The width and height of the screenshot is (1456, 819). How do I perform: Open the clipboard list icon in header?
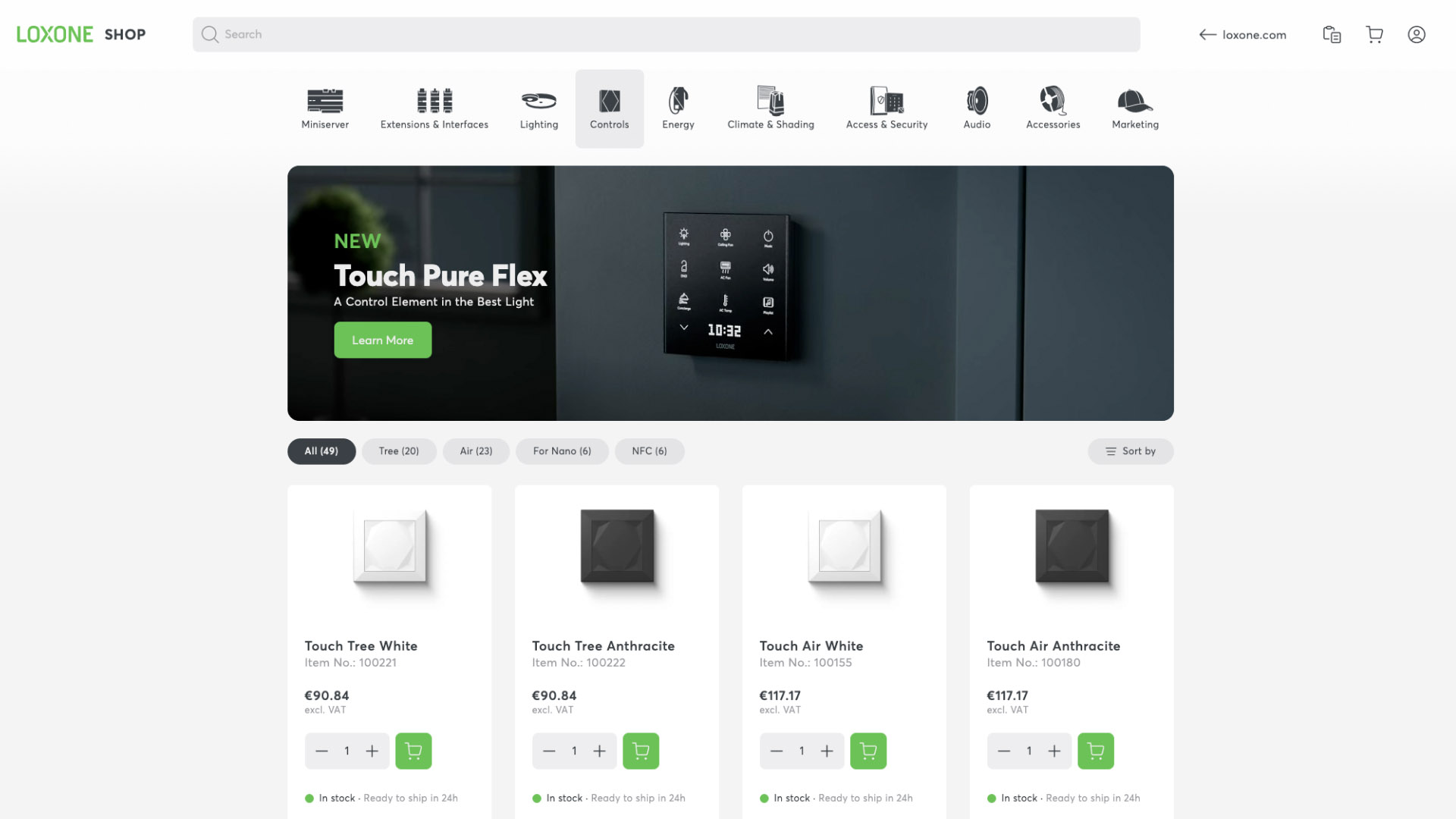[x=1332, y=35]
